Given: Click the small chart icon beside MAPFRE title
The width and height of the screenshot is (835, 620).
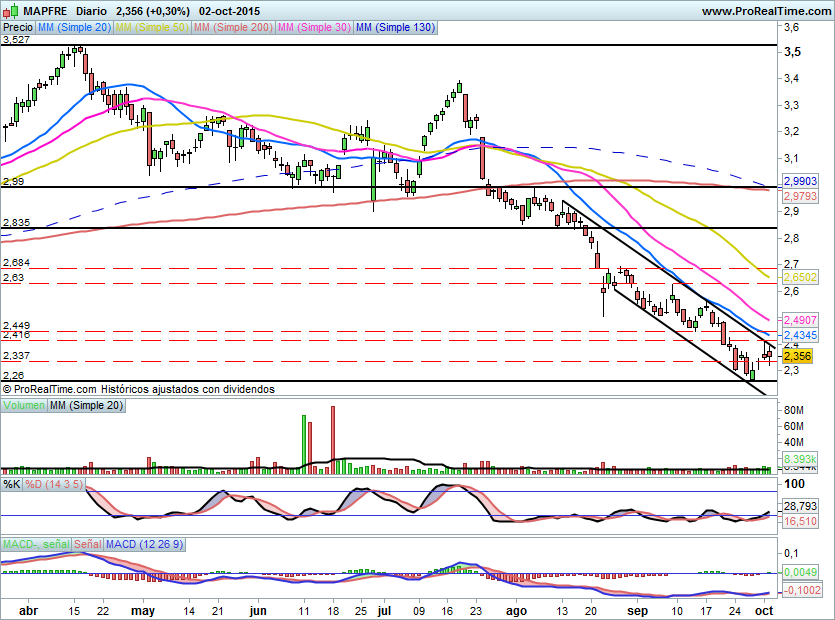Looking at the screenshot, I should (10, 10).
